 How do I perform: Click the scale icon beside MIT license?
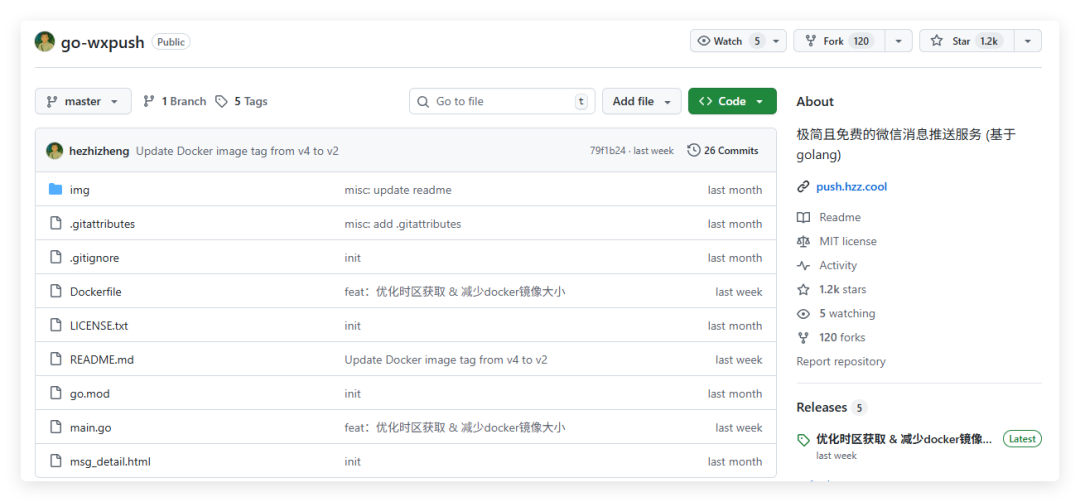coord(803,242)
